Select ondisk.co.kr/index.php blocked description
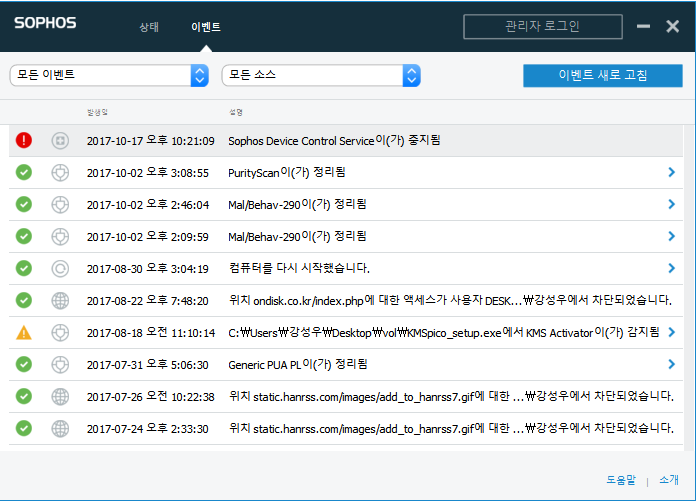This screenshot has height=503, width=696. 450,301
